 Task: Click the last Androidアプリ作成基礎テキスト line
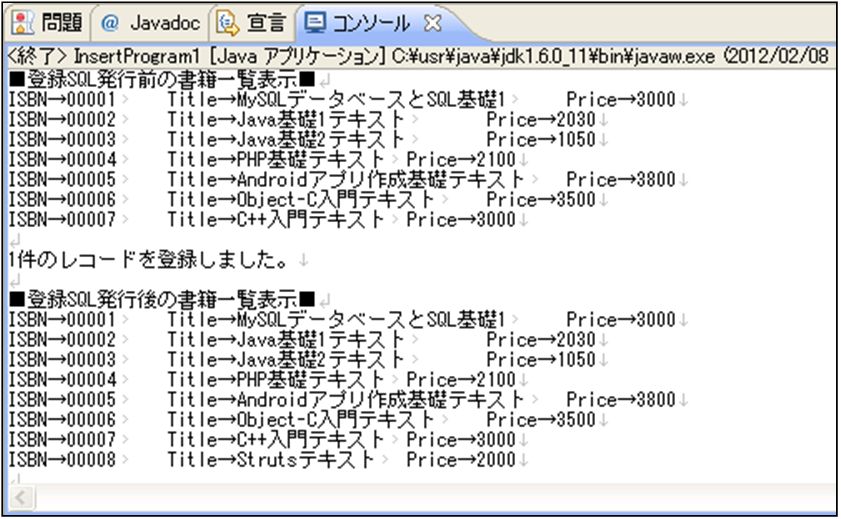[x=340, y=400]
